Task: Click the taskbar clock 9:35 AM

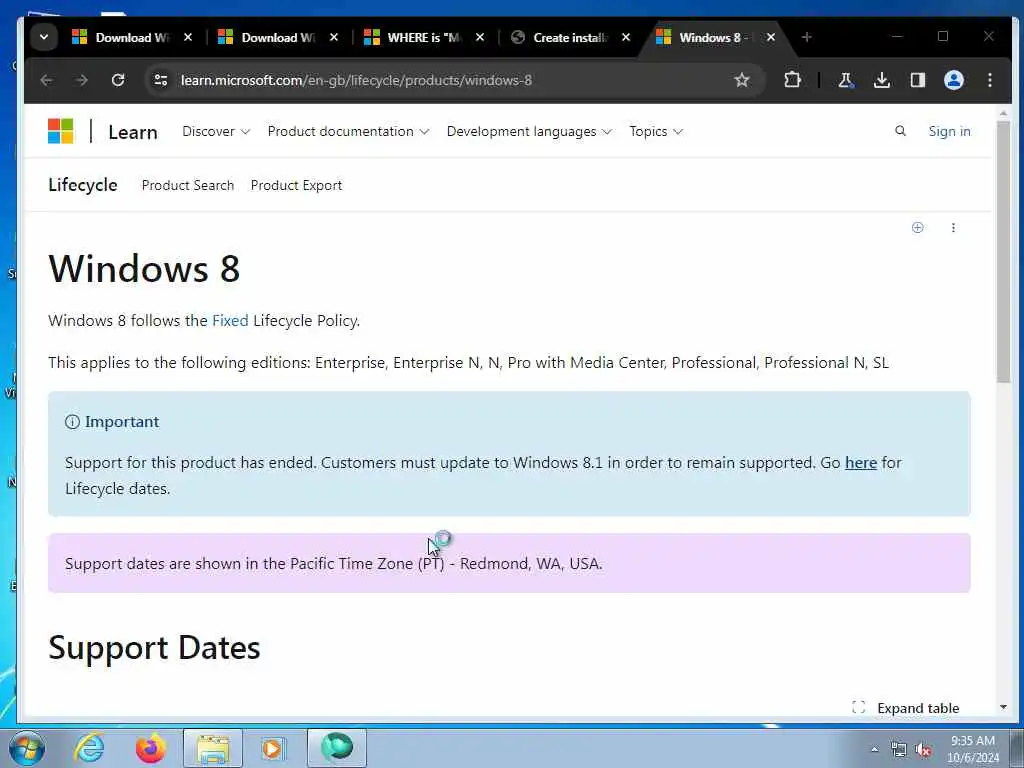Action: [x=973, y=749]
